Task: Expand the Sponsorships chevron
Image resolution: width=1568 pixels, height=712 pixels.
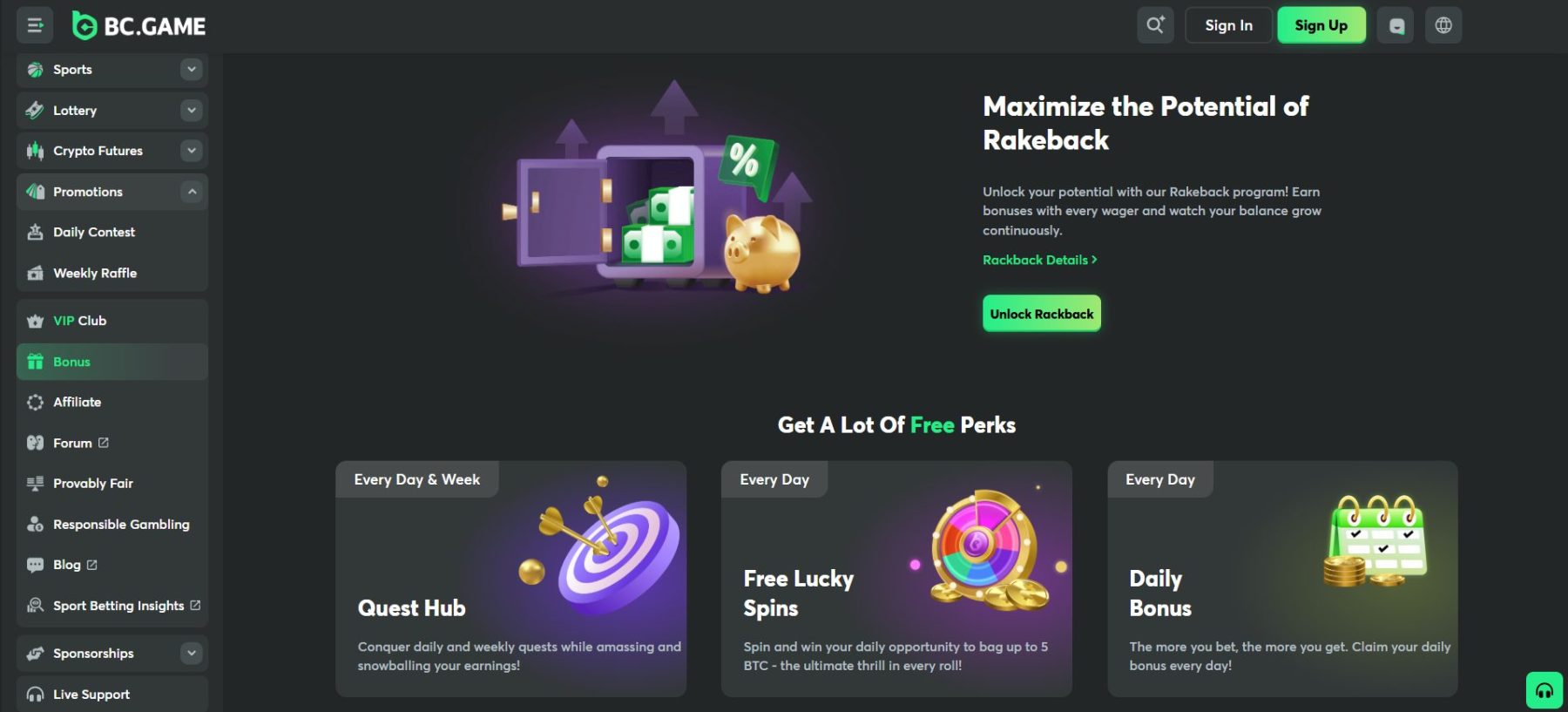Action: [192, 653]
